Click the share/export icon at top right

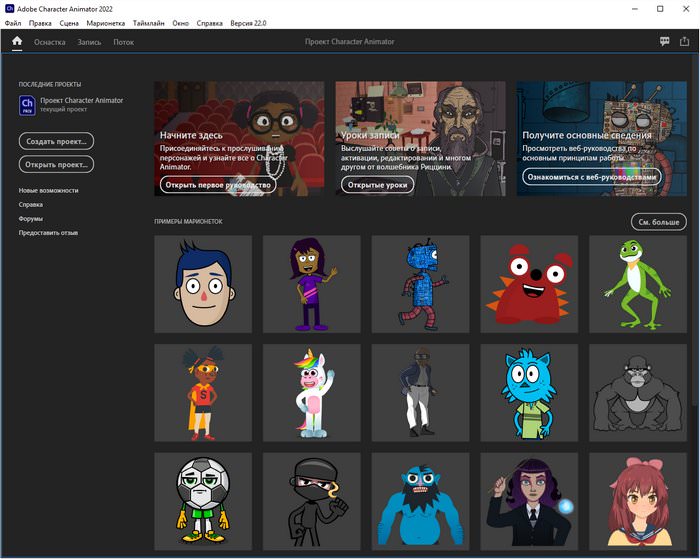(684, 42)
